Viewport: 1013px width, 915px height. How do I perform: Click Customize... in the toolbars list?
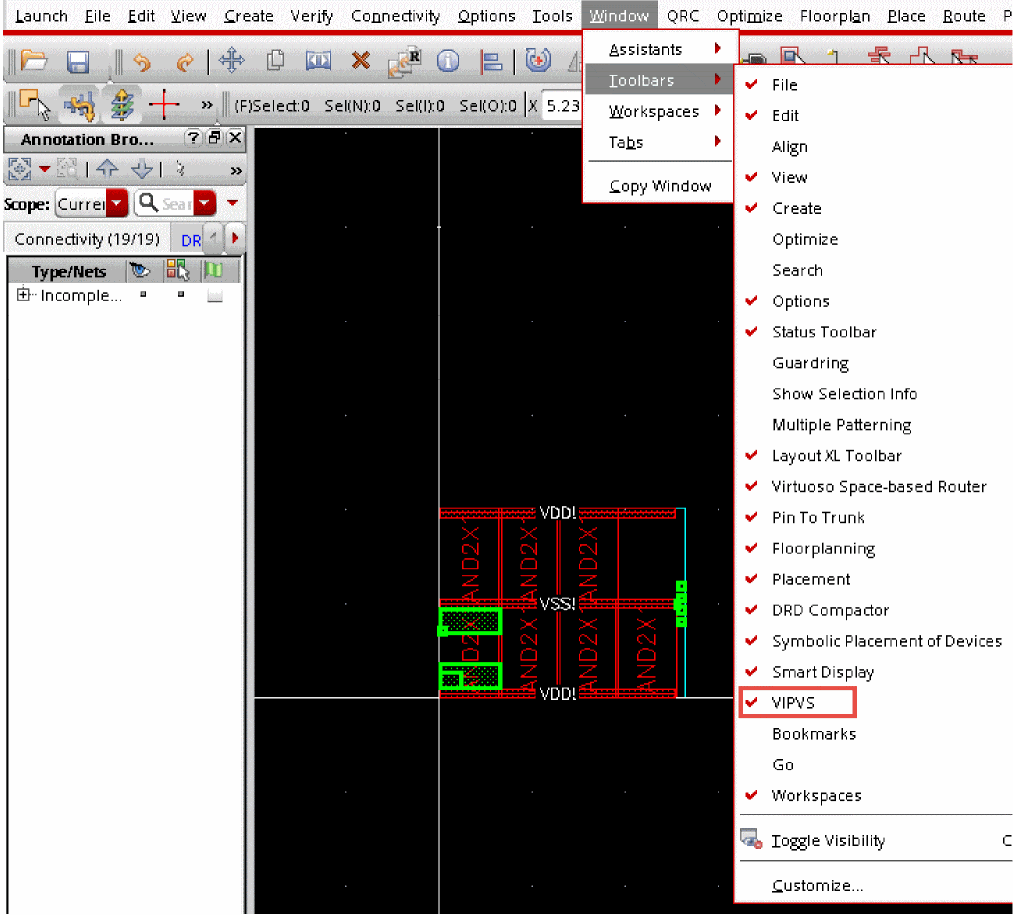click(817, 885)
